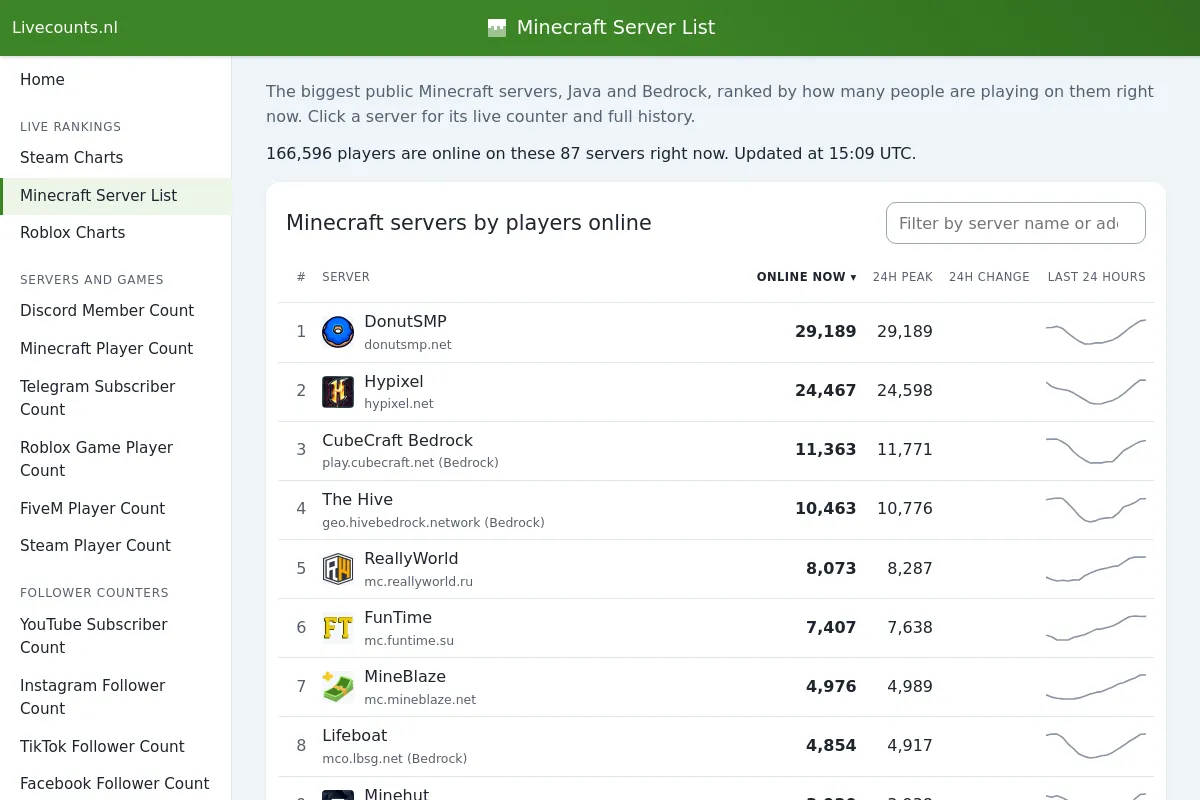Click the DonutSMP server icon
Screen dimensions: 1200x800
pyautogui.click(x=338, y=332)
